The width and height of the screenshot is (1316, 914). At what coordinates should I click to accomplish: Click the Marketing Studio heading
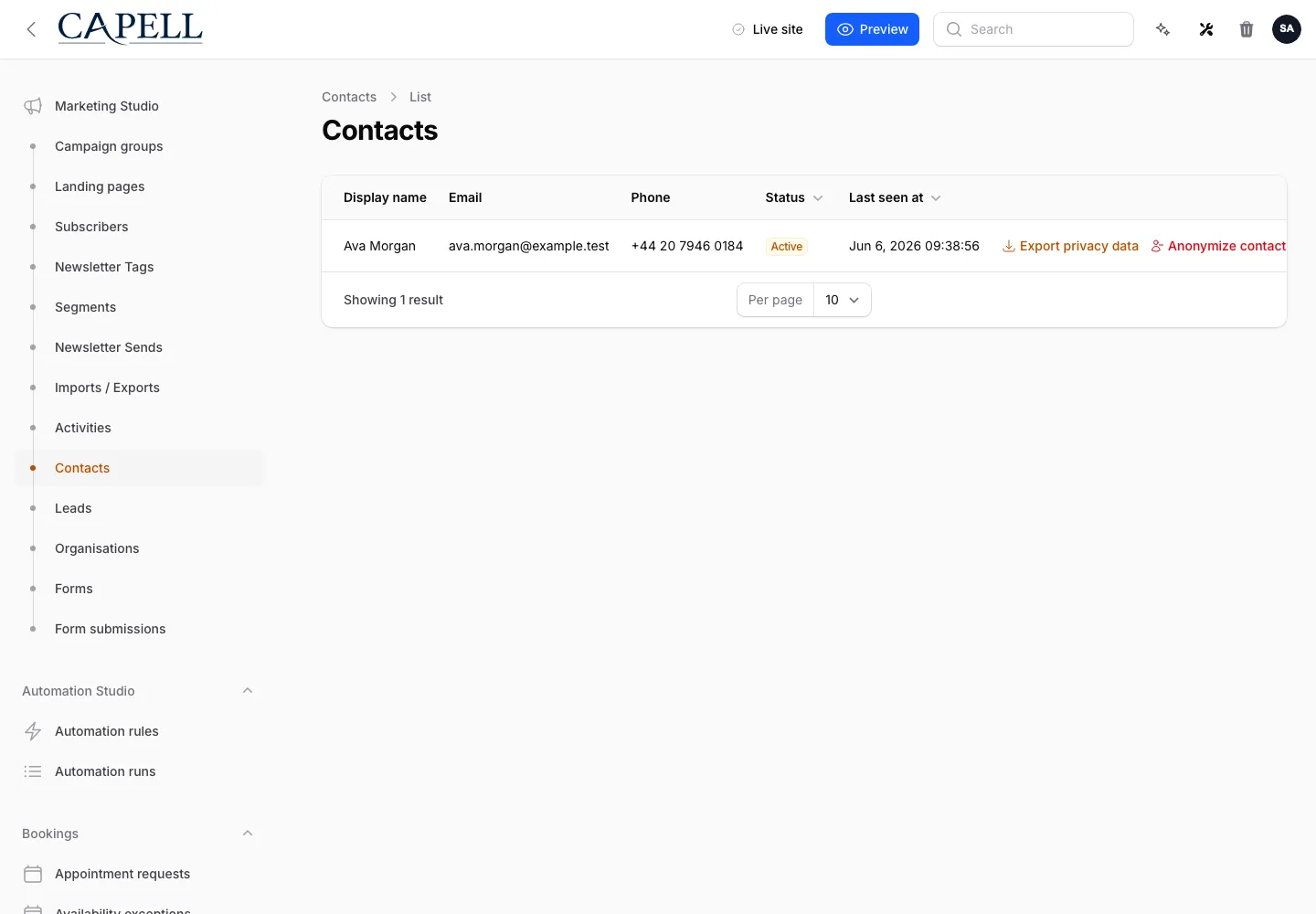[107, 106]
